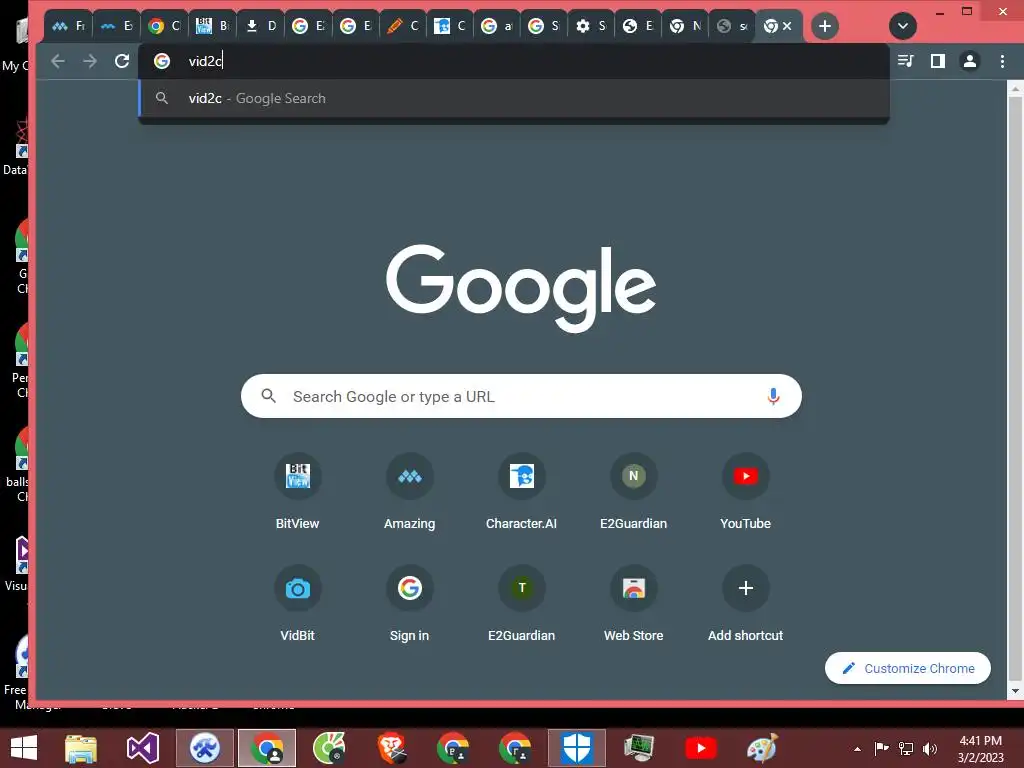This screenshot has height=768, width=1024.
Task: Open the Paint palette taskbar icon
Action: coord(762,748)
